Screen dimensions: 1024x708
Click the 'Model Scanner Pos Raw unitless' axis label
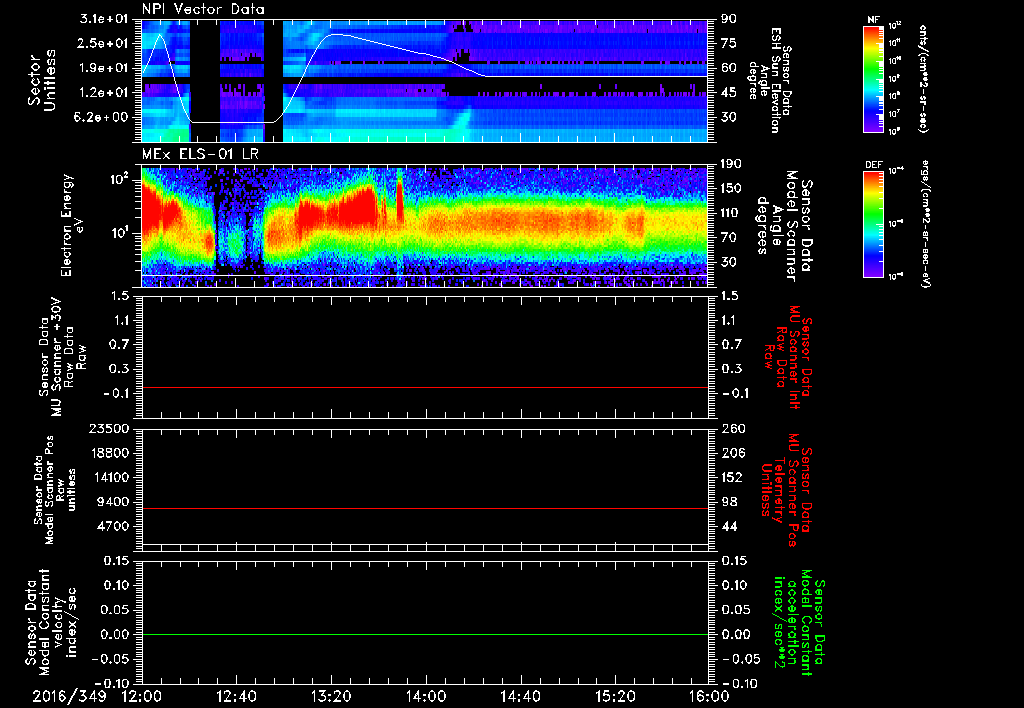[55, 490]
